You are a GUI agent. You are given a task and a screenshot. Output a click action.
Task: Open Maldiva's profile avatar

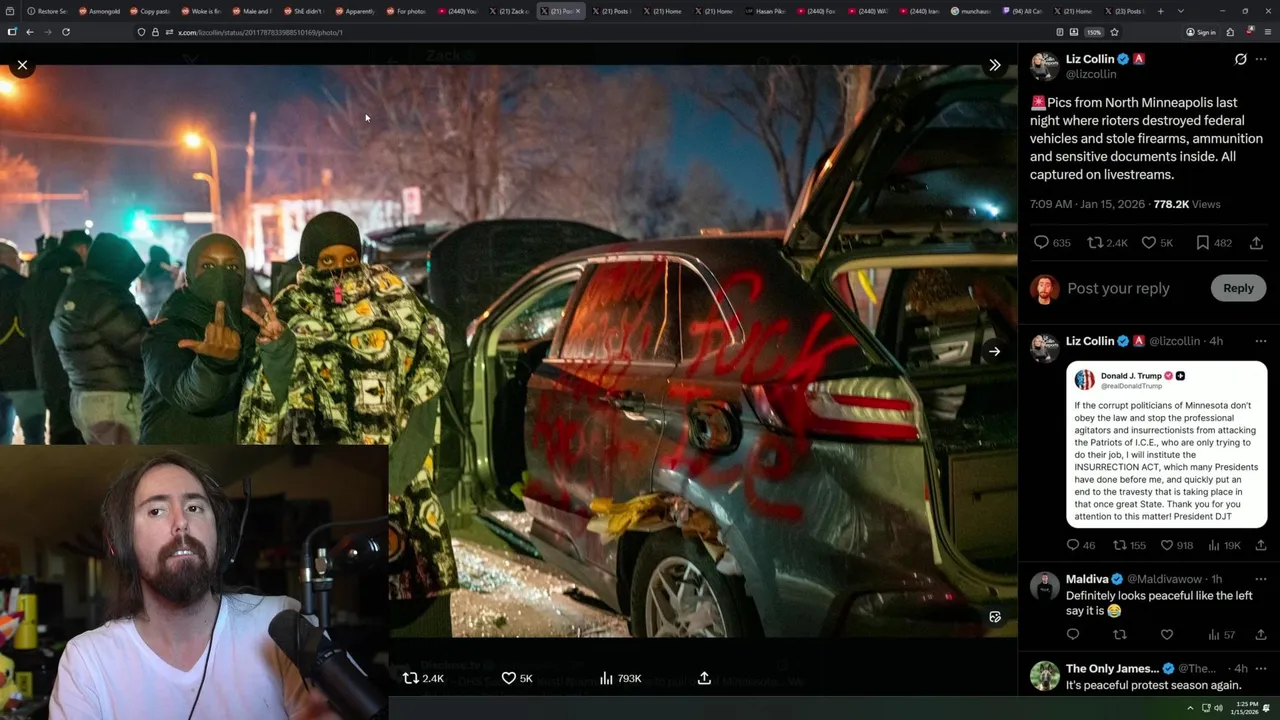1044,586
